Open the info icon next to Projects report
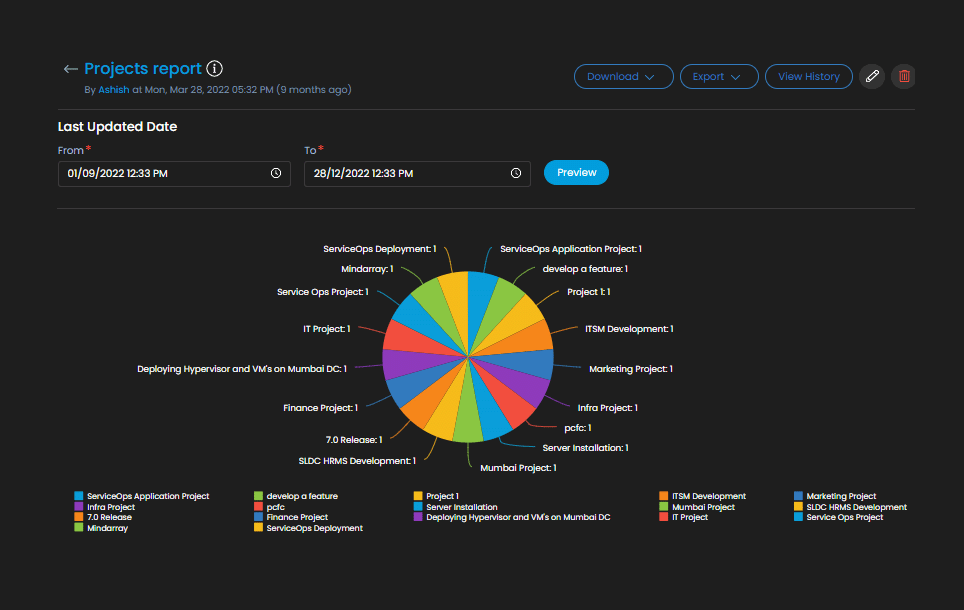 pyautogui.click(x=215, y=68)
